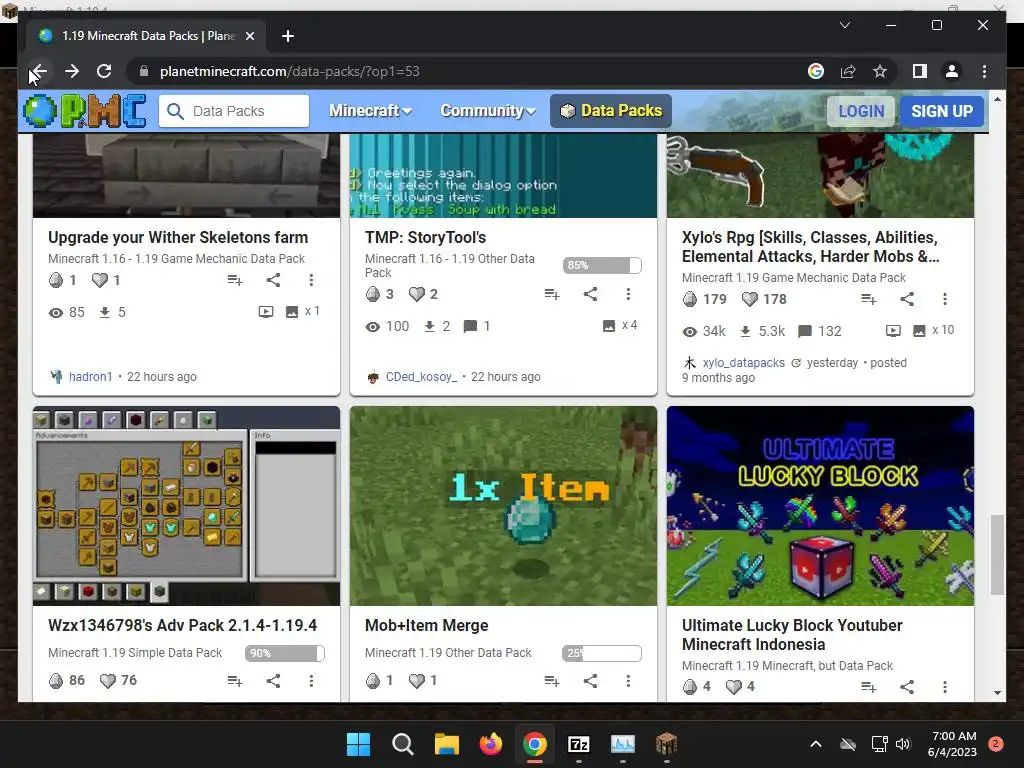This screenshot has width=1024, height=768.
Task: Open File Explorer from the taskbar
Action: pyautogui.click(x=447, y=744)
